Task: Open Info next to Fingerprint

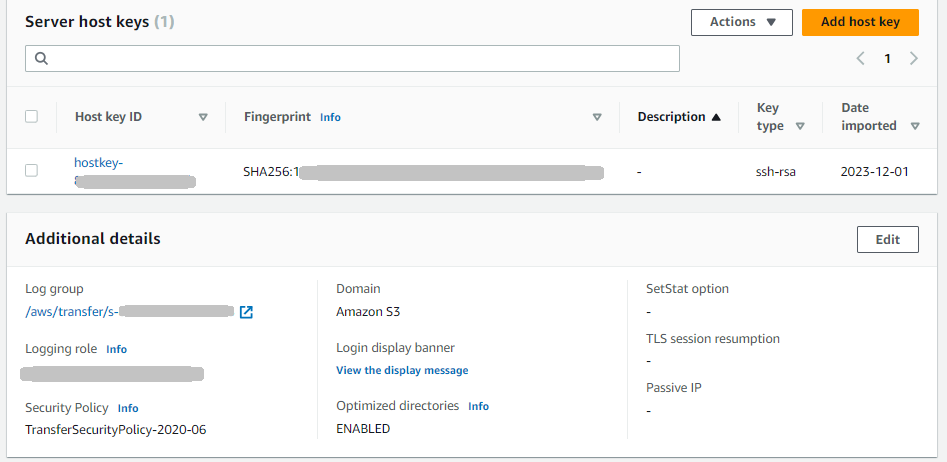Action: pos(330,117)
